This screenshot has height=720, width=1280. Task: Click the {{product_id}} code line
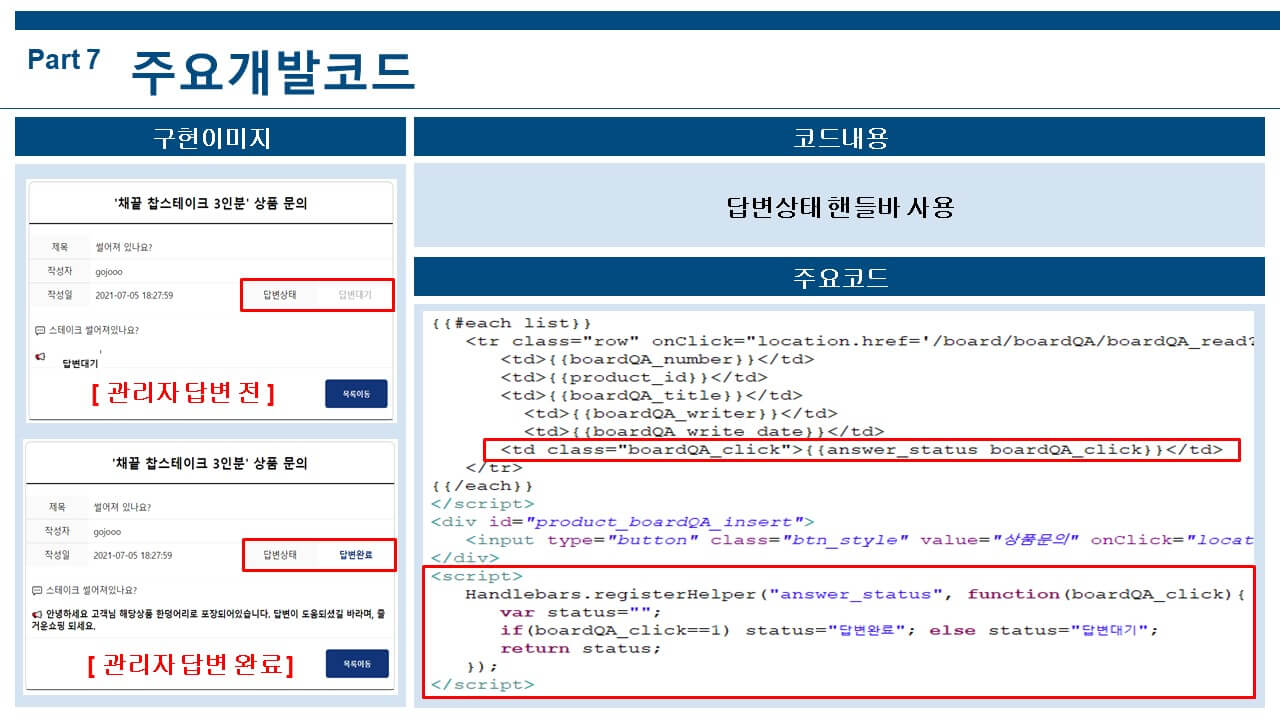point(634,377)
